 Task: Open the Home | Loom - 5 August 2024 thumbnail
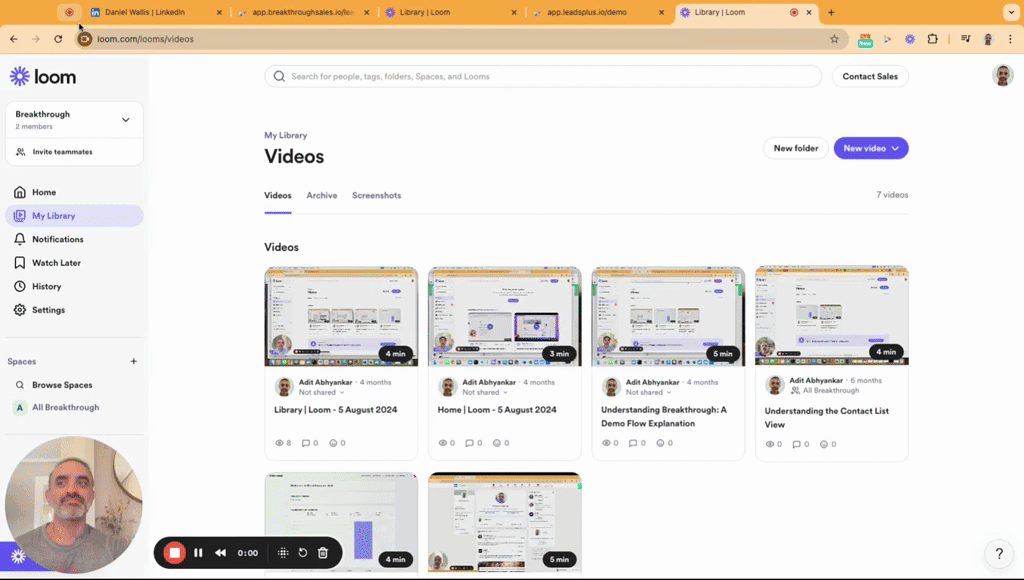[x=505, y=316]
